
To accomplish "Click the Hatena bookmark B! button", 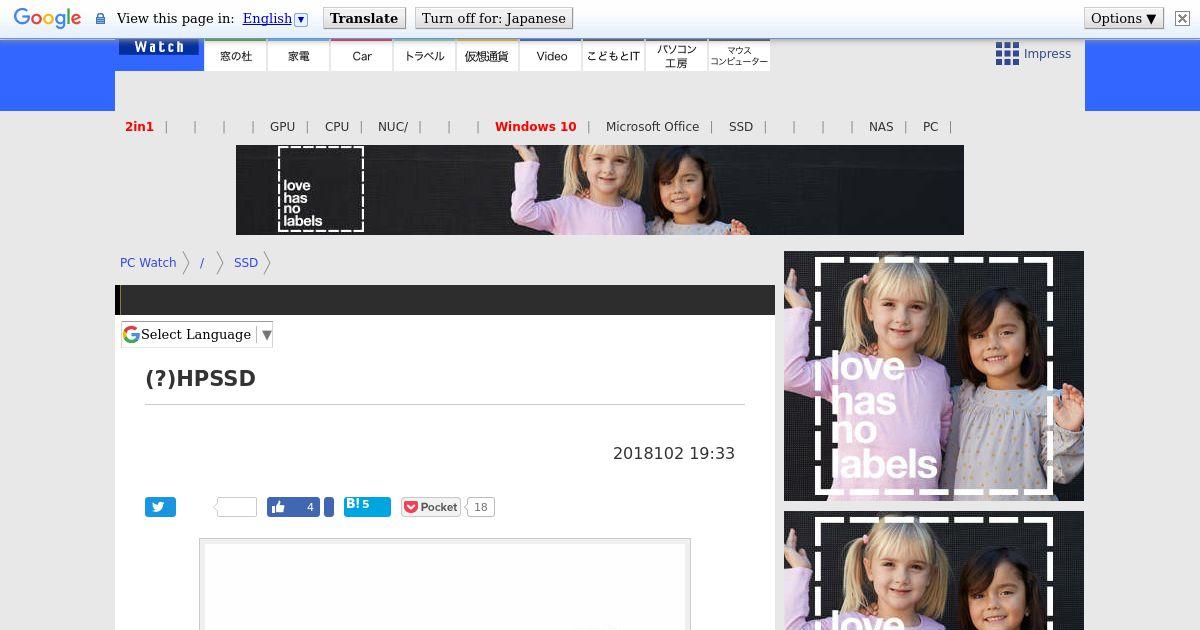I will pyautogui.click(x=367, y=506).
